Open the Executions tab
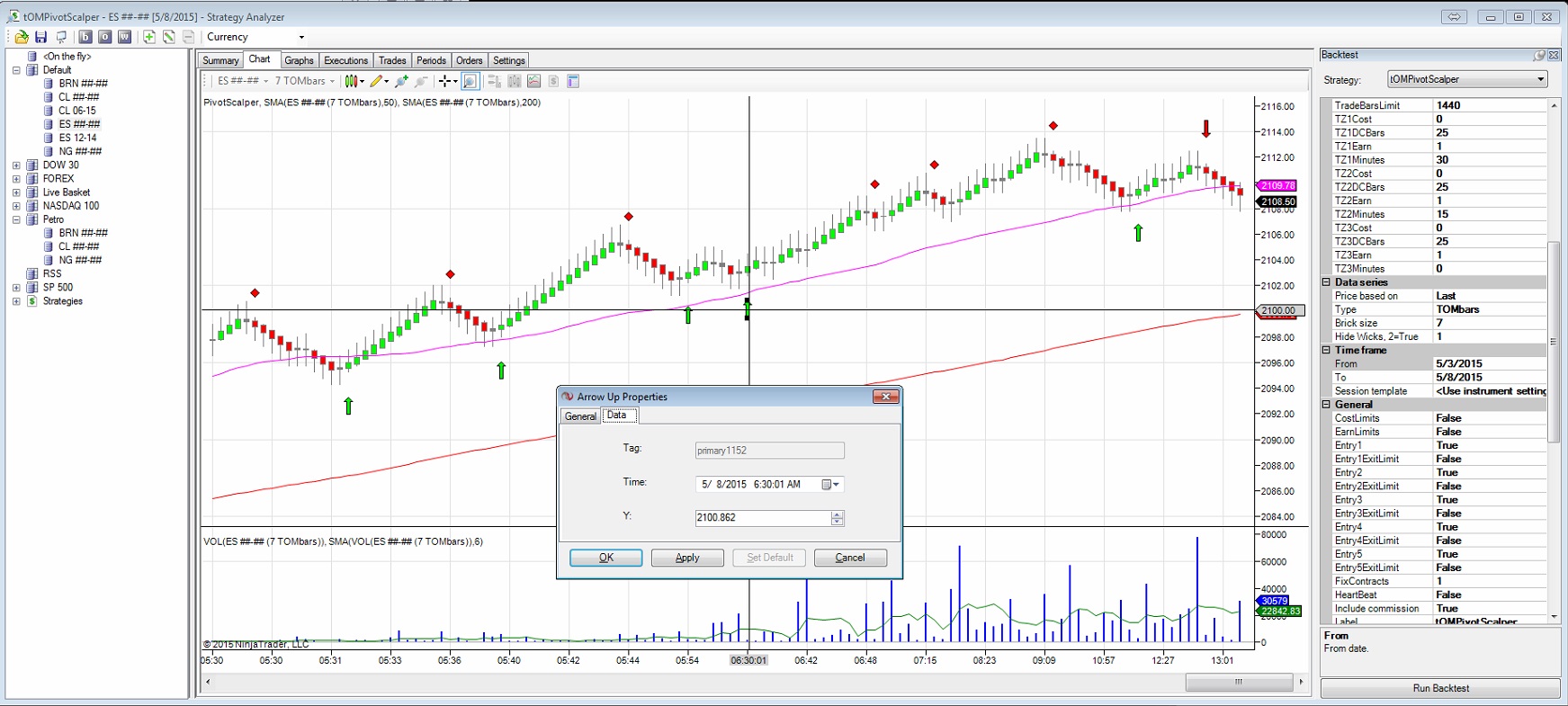 [345, 60]
